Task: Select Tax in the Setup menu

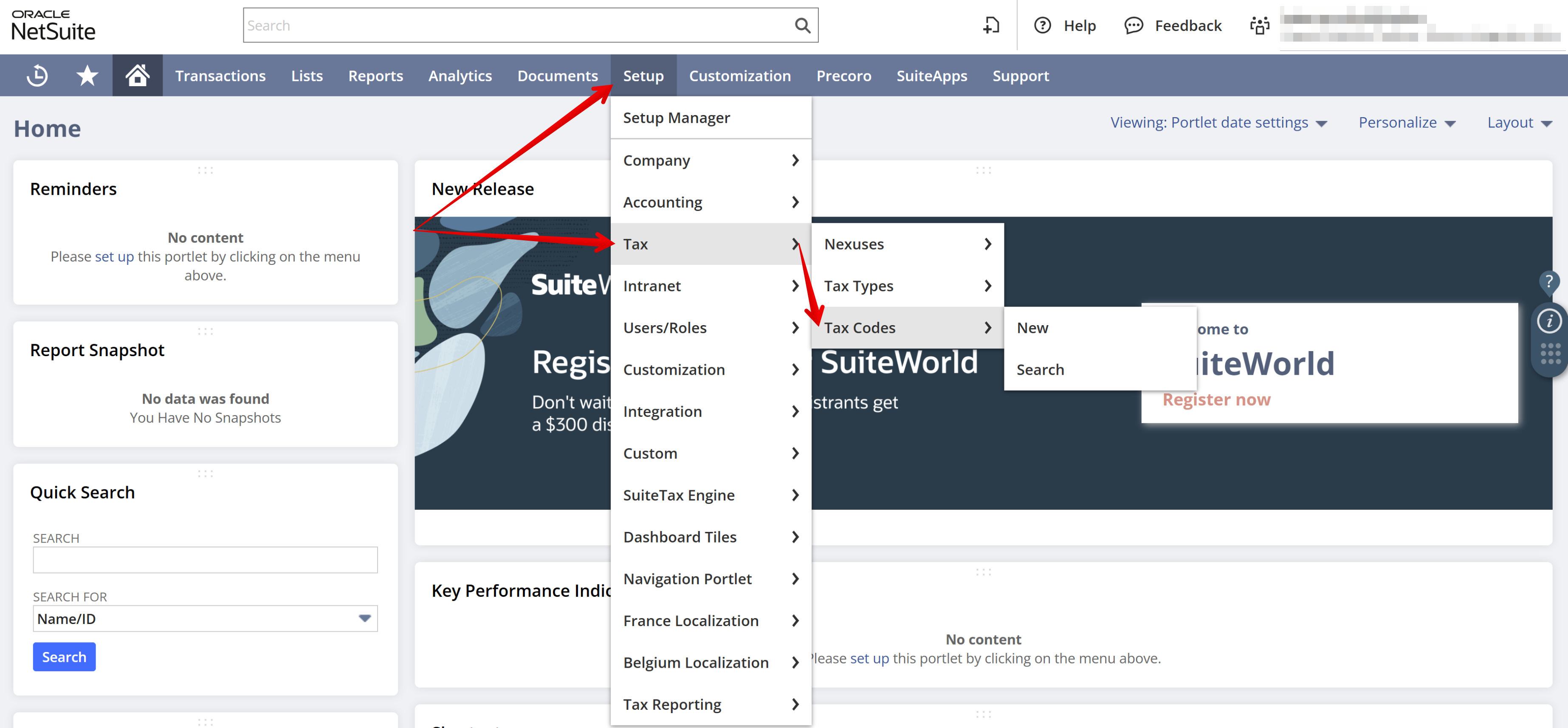Action: pos(711,245)
